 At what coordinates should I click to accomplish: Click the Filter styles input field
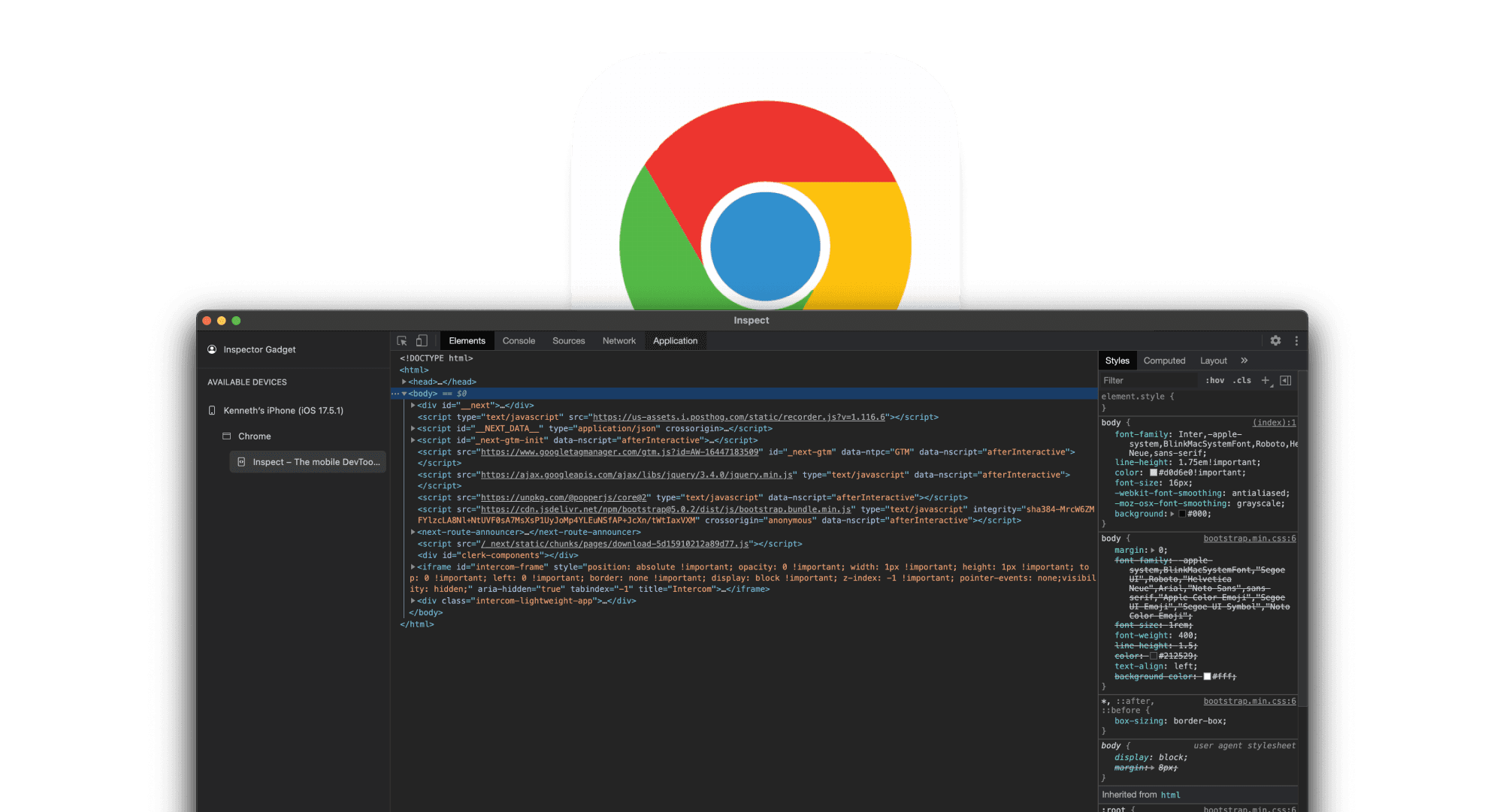[1150, 381]
